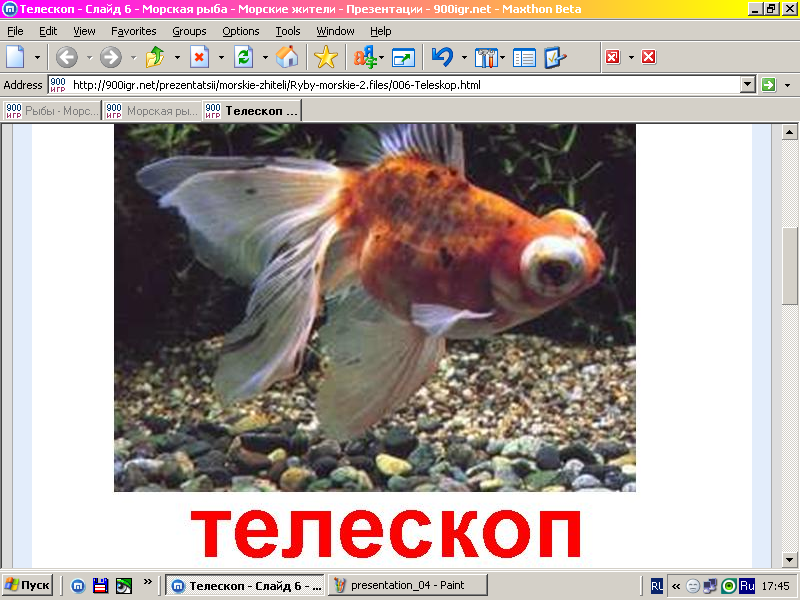Click the vertical scrollbar thumb

tap(789, 265)
